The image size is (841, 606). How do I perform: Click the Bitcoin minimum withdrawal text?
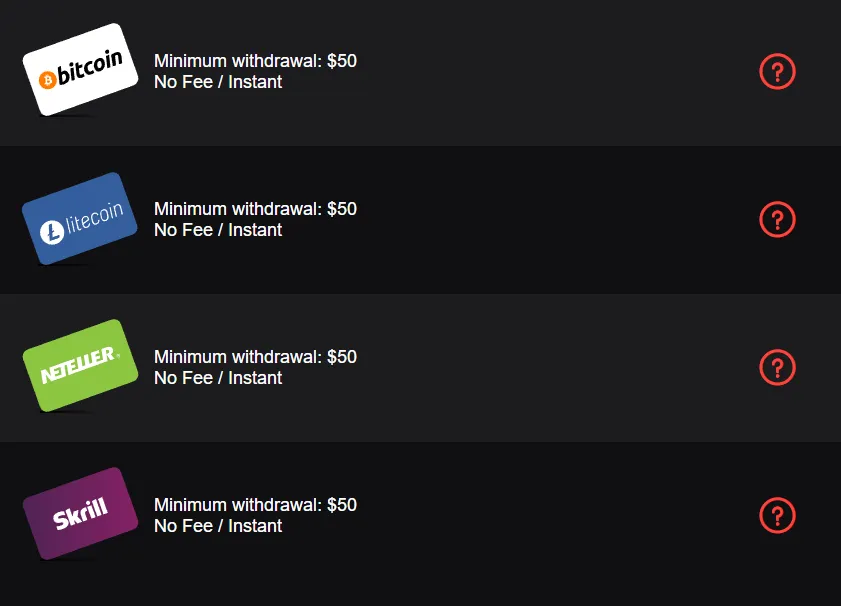coord(255,60)
